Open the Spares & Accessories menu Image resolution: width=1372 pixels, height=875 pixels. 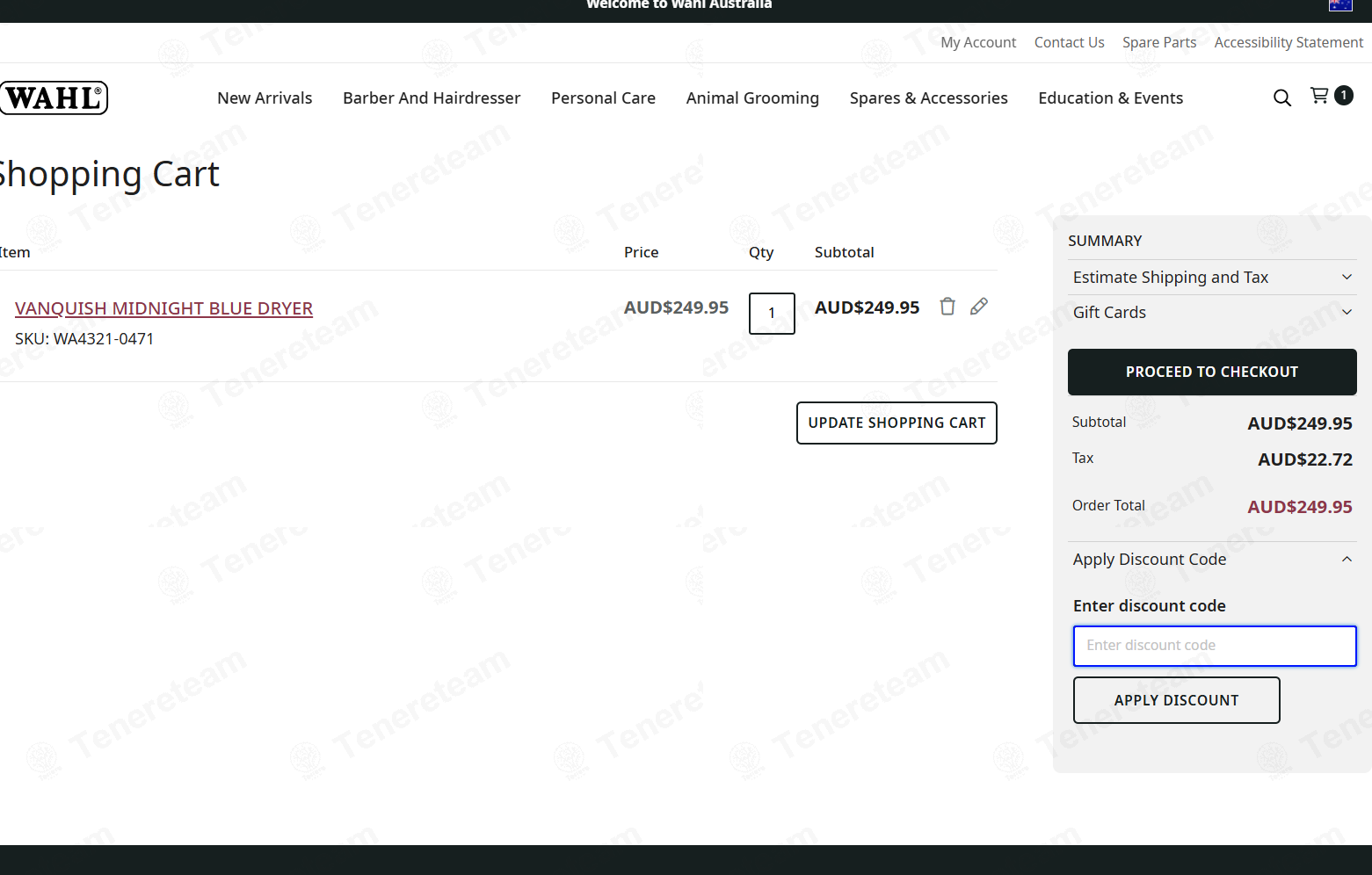(x=928, y=98)
